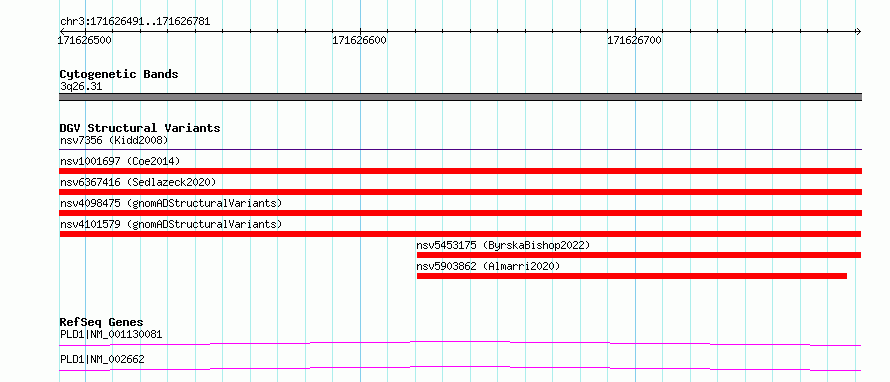Image resolution: width=890 pixels, height=382 pixels.
Task: Open variant nsv5453175 (ByrskaBishop2022) label
Action: [x=503, y=246]
